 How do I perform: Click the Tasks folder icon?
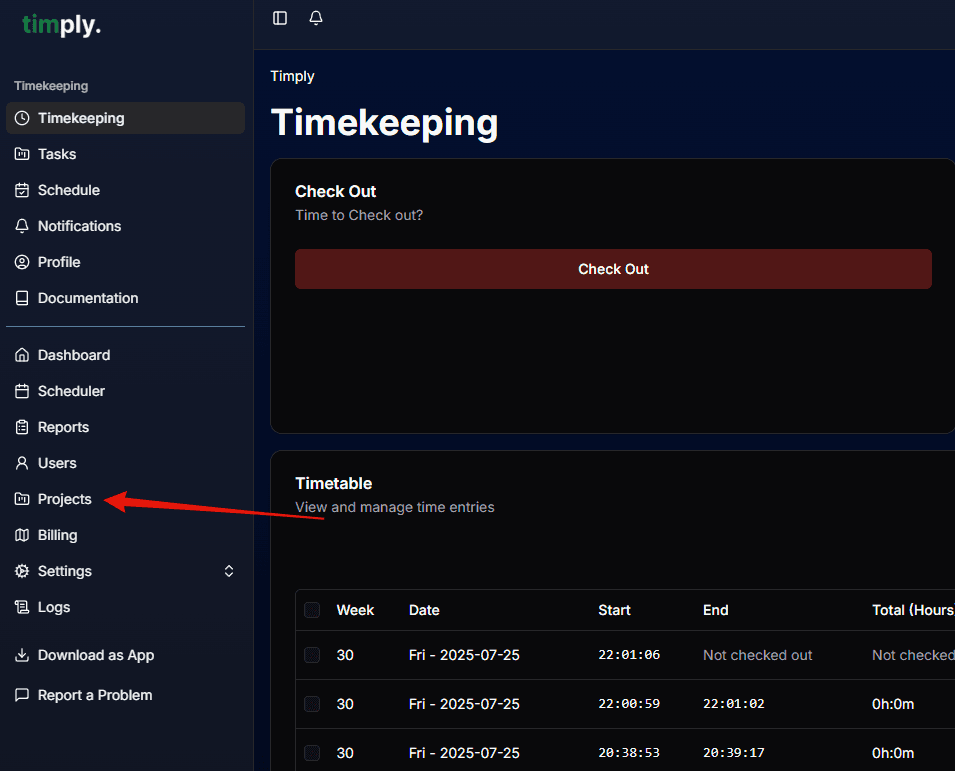point(22,154)
